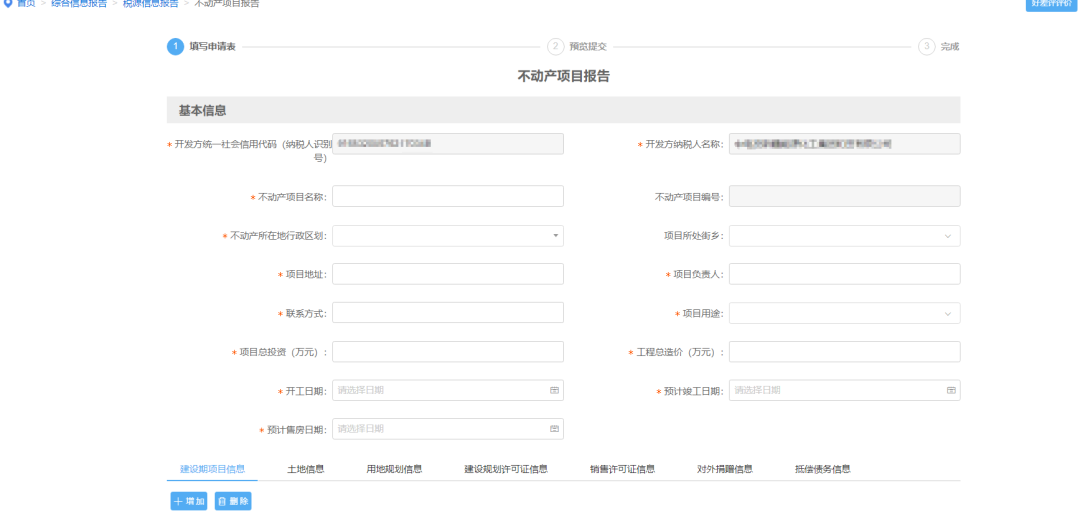Switch to the 土地信息 tab
Screen dimensions: 1080x516
tap(305, 469)
